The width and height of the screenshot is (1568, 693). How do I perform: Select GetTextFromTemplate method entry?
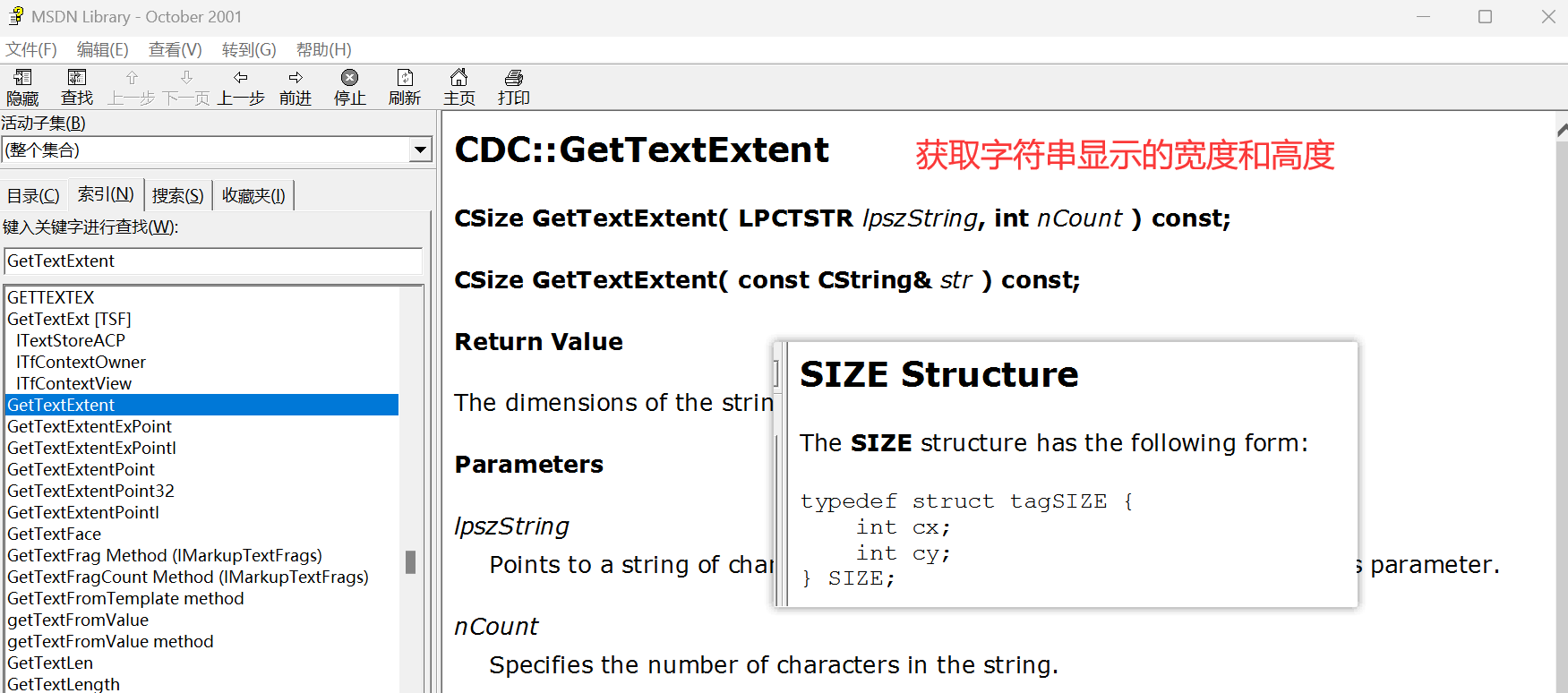coord(125,598)
